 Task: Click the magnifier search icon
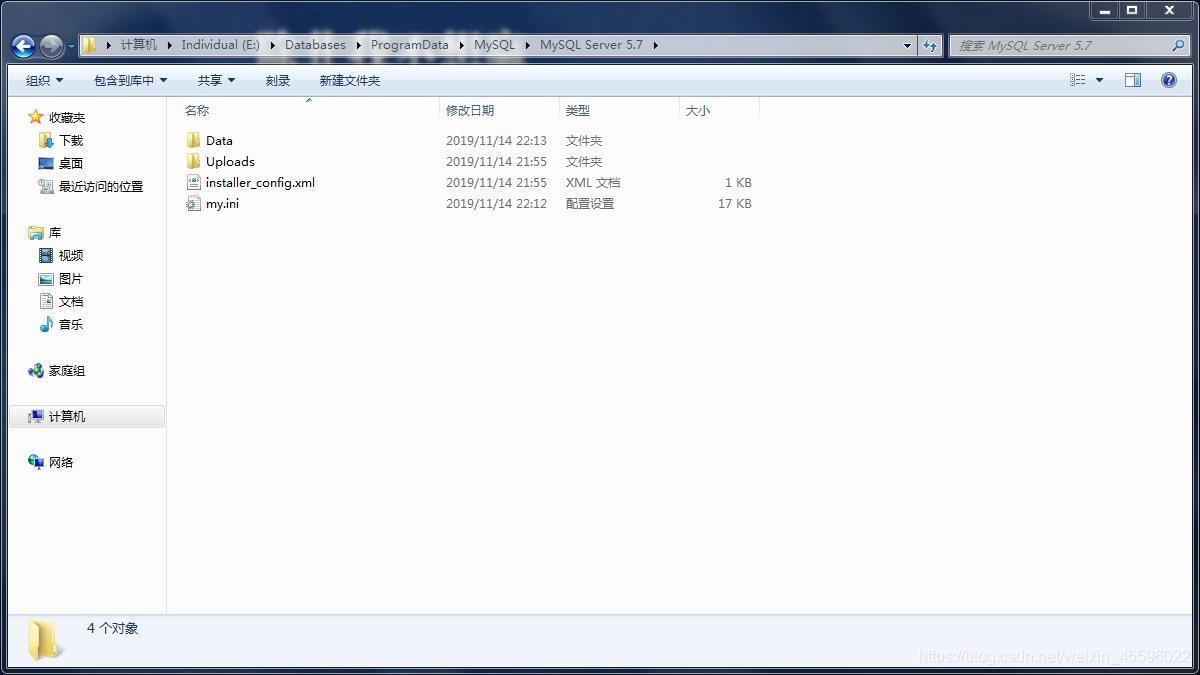coord(1178,45)
